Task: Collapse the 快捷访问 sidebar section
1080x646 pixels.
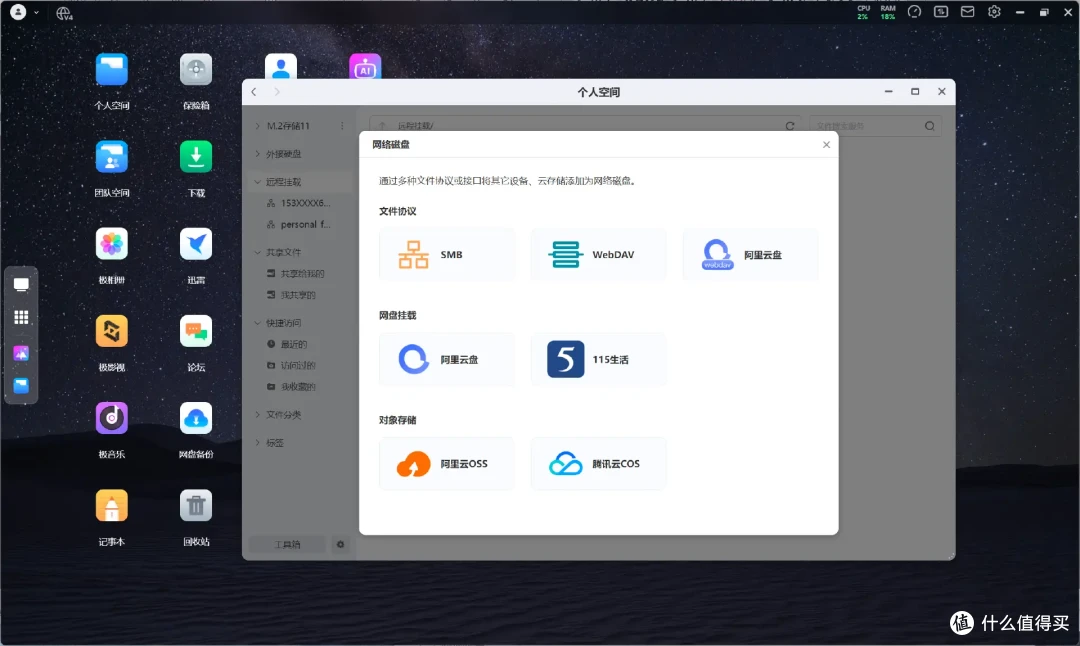Action: point(258,323)
